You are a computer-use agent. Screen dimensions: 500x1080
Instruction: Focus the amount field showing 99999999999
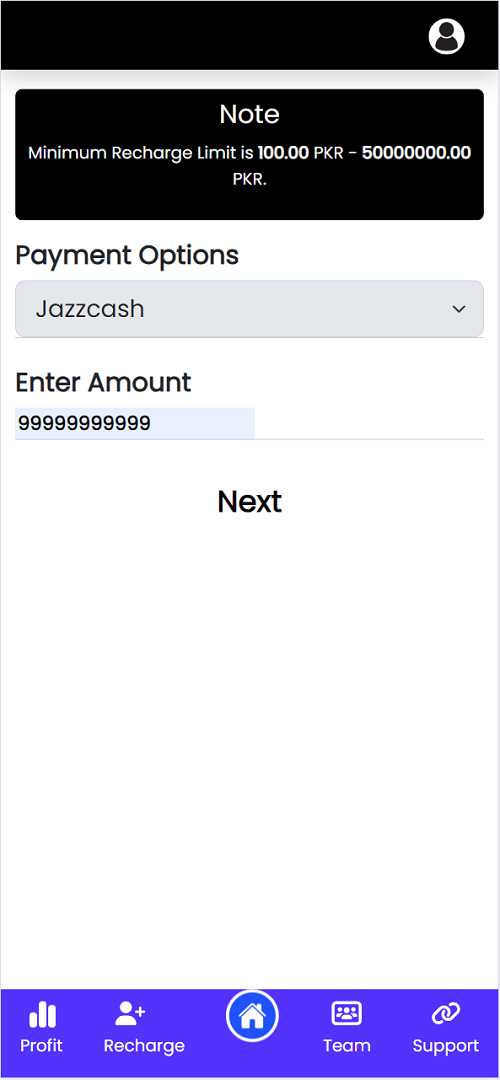click(135, 423)
